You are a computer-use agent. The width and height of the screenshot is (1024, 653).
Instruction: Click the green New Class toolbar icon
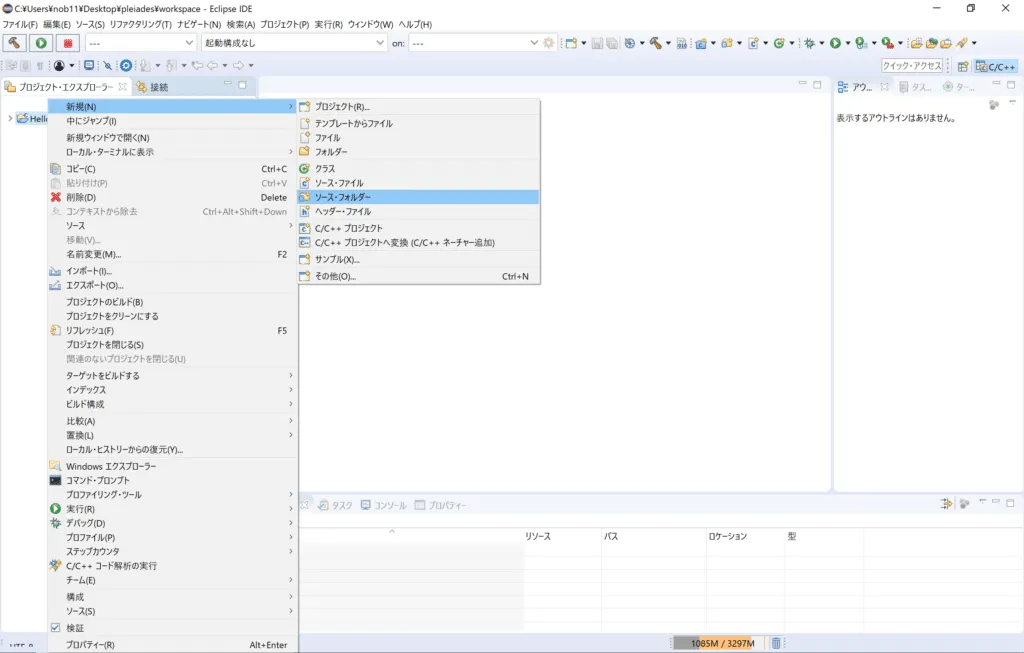click(778, 43)
